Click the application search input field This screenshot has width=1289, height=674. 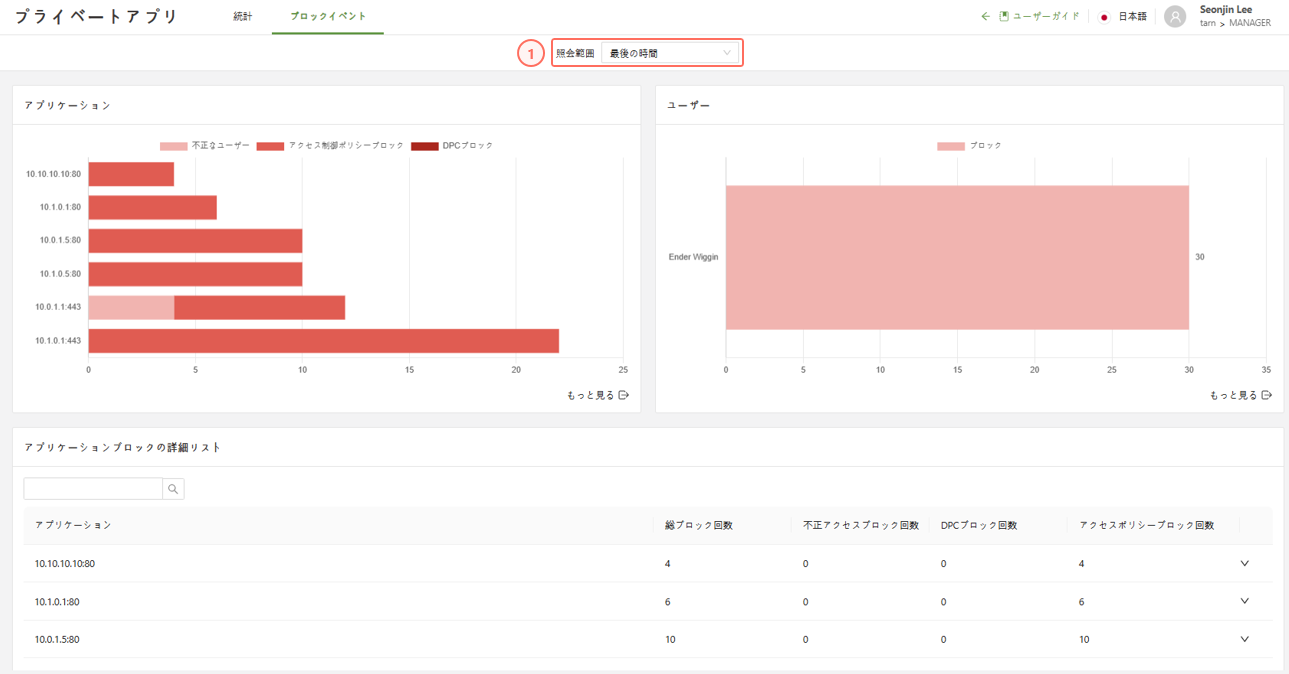93,489
